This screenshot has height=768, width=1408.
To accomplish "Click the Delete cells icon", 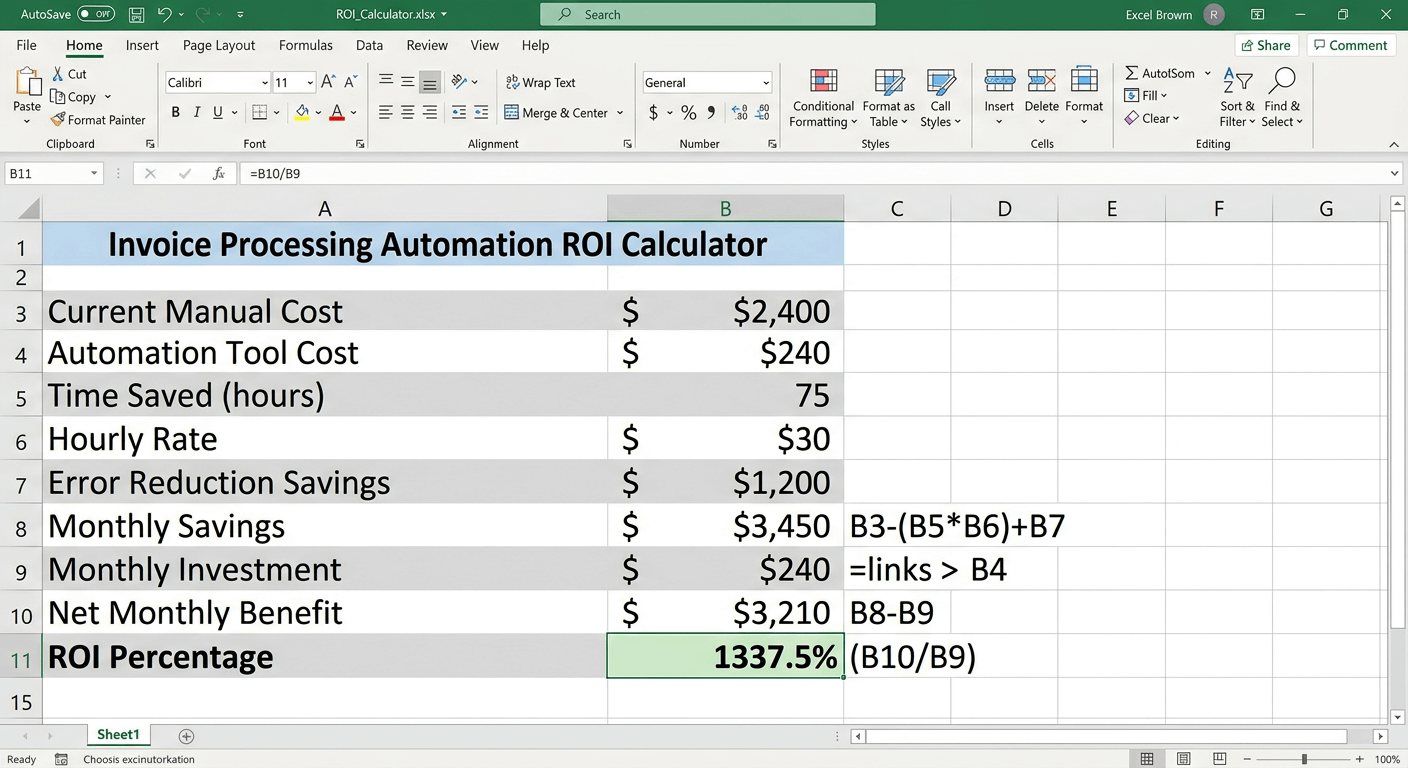I will point(1041,82).
